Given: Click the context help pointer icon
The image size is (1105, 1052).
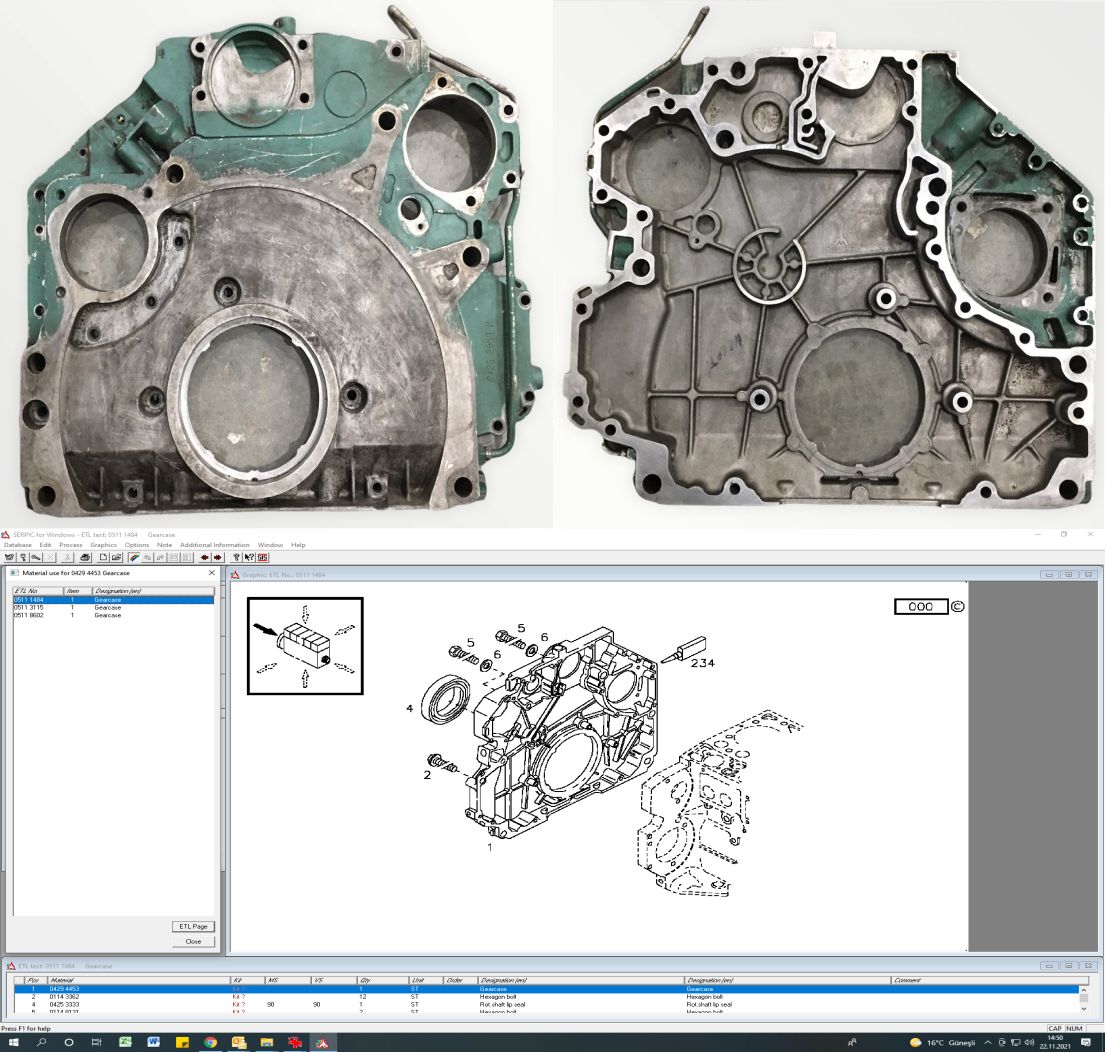Looking at the screenshot, I should click(x=249, y=557).
